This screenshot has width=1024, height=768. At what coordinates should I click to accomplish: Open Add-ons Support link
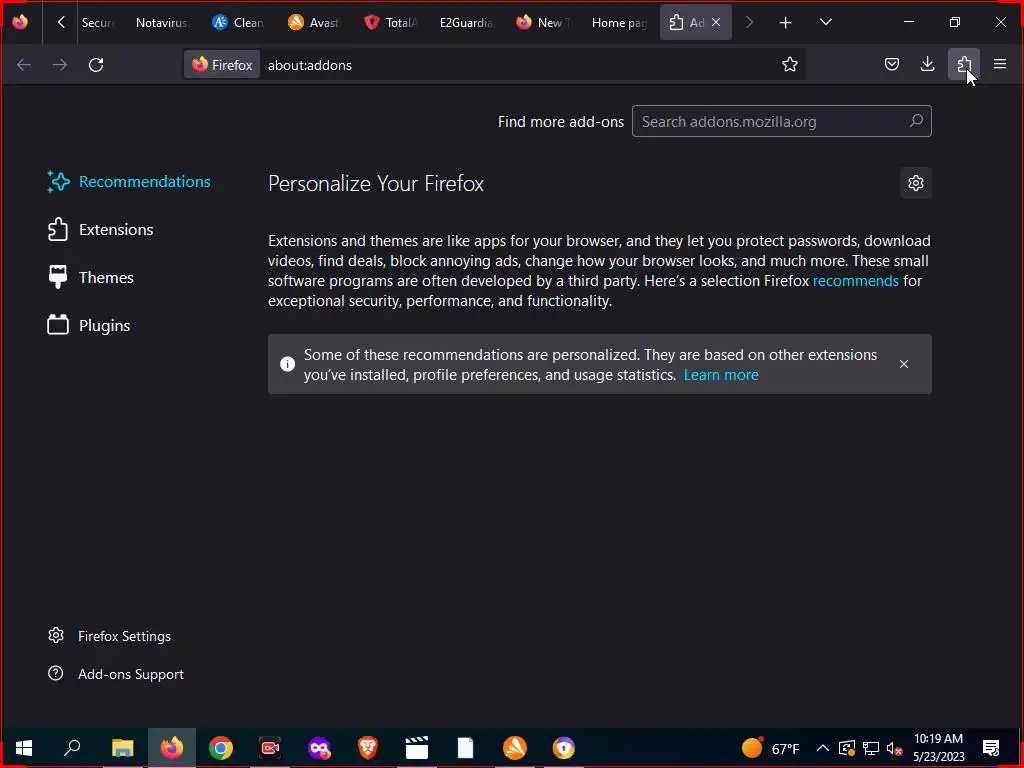coord(116,674)
